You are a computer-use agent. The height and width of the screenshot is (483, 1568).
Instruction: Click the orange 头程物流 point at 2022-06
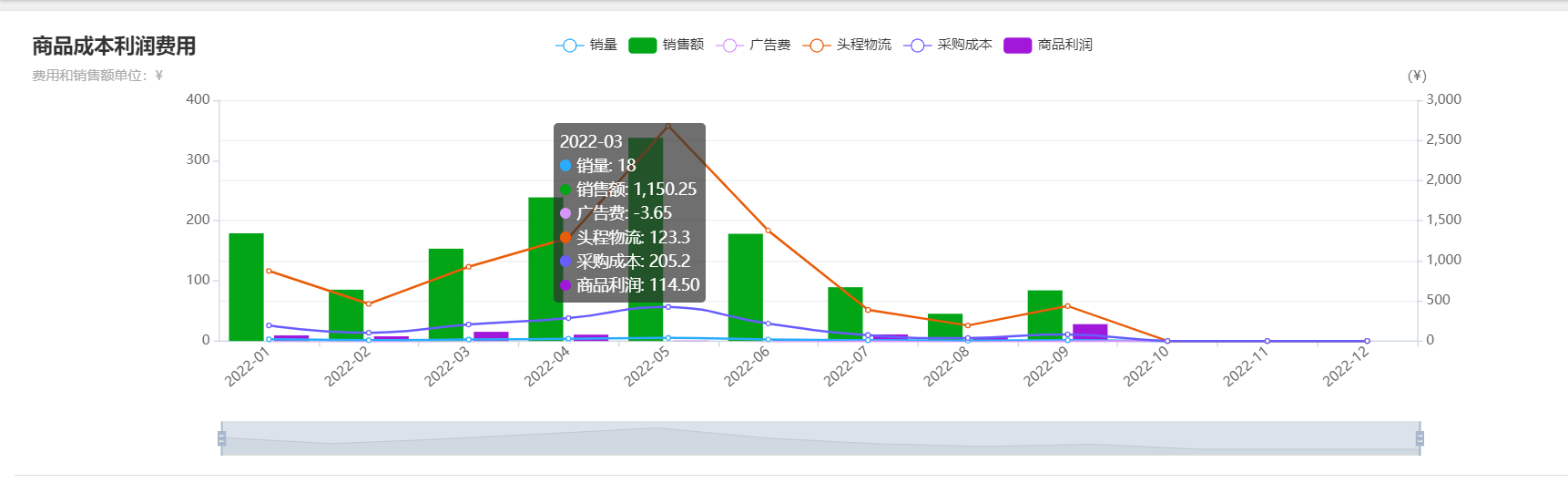768,231
